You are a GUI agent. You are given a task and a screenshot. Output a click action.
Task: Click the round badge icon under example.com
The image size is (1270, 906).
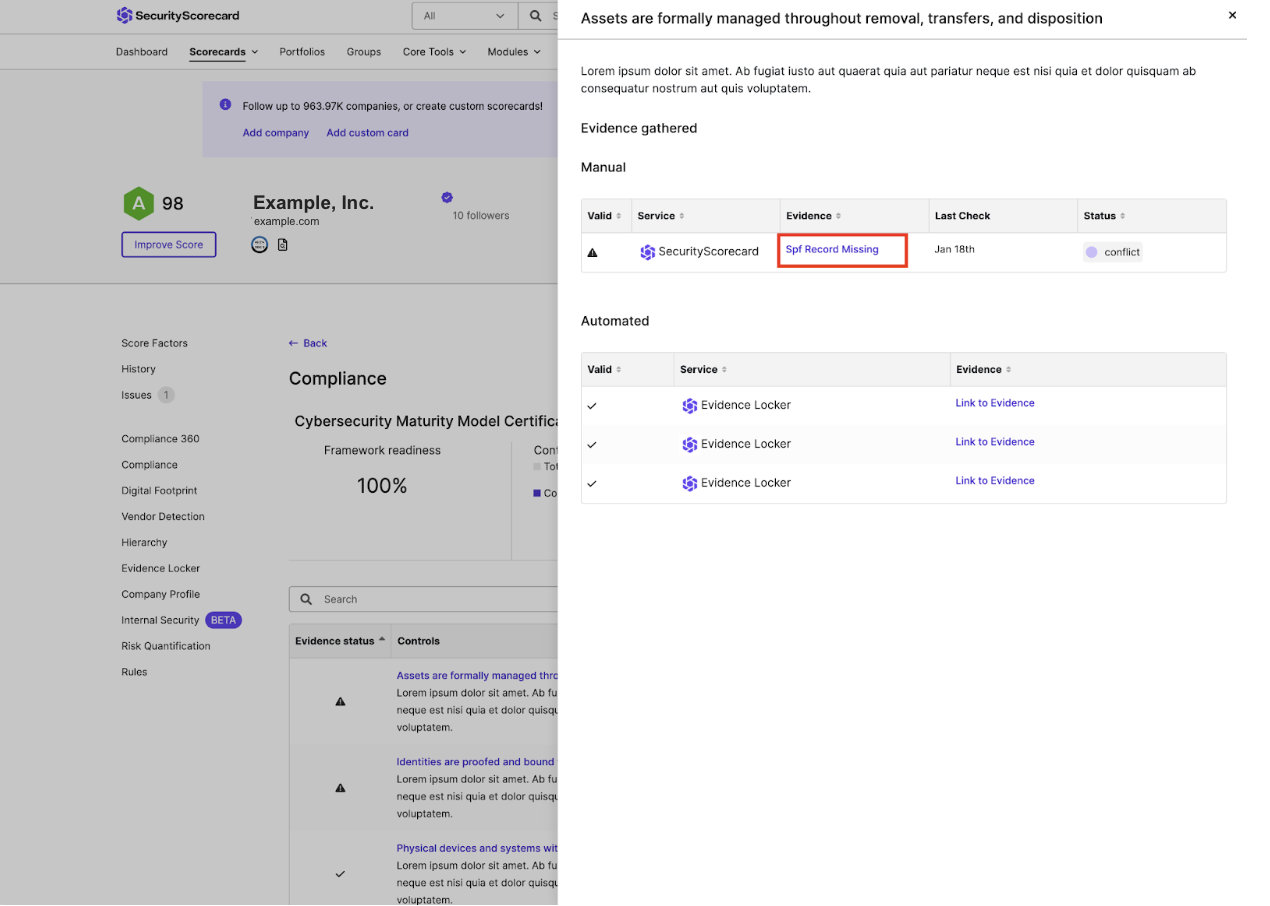(x=259, y=244)
